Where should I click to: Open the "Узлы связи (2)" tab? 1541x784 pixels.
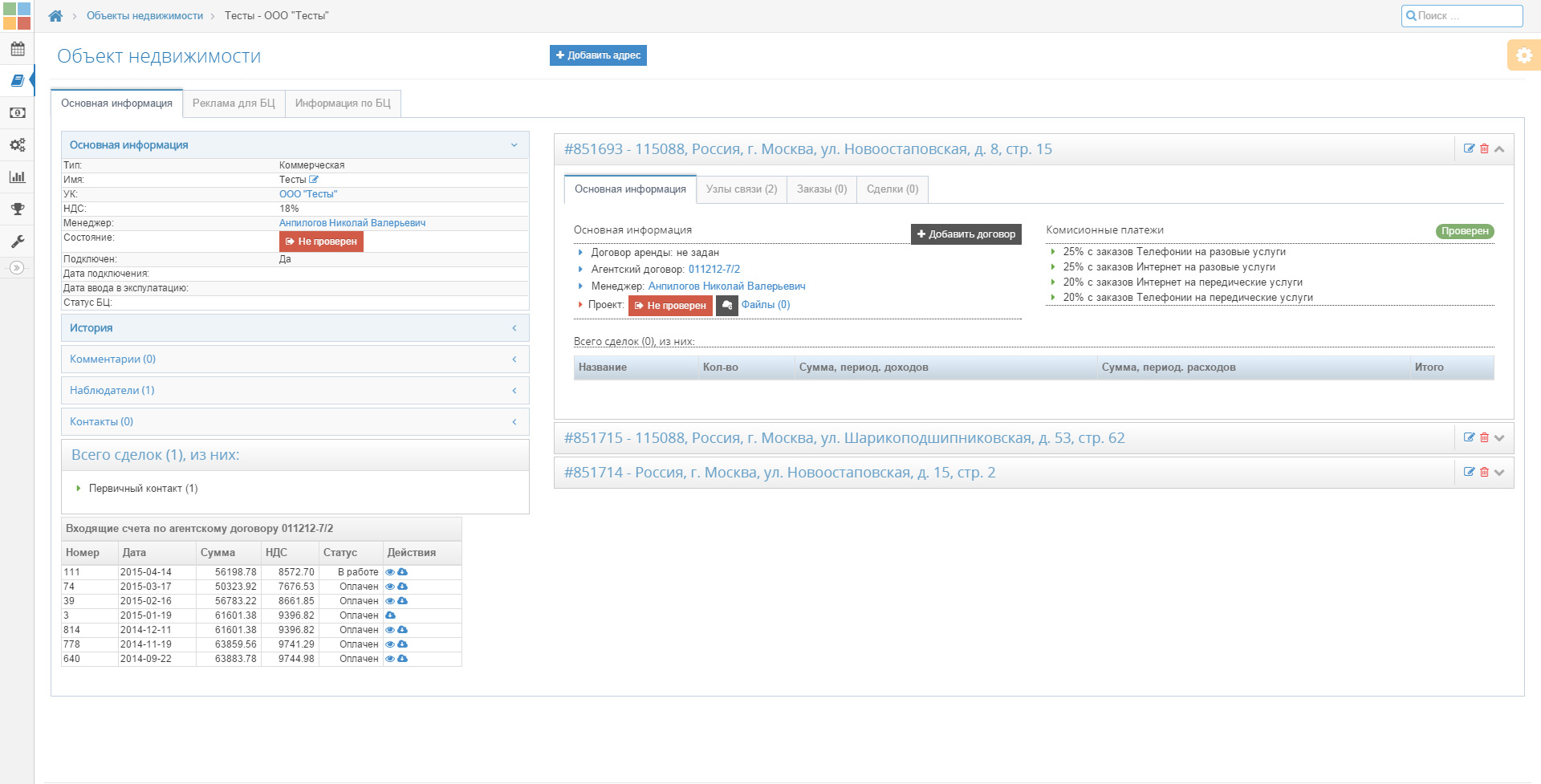coord(741,189)
